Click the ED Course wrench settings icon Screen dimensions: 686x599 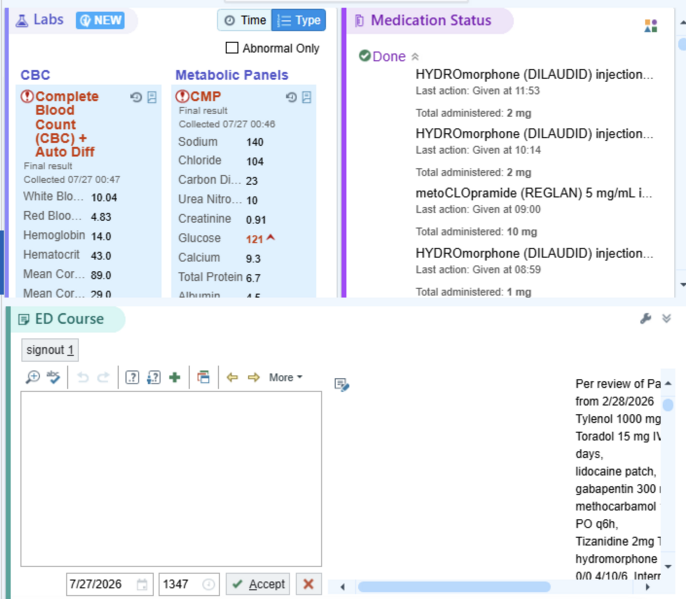[x=645, y=319]
